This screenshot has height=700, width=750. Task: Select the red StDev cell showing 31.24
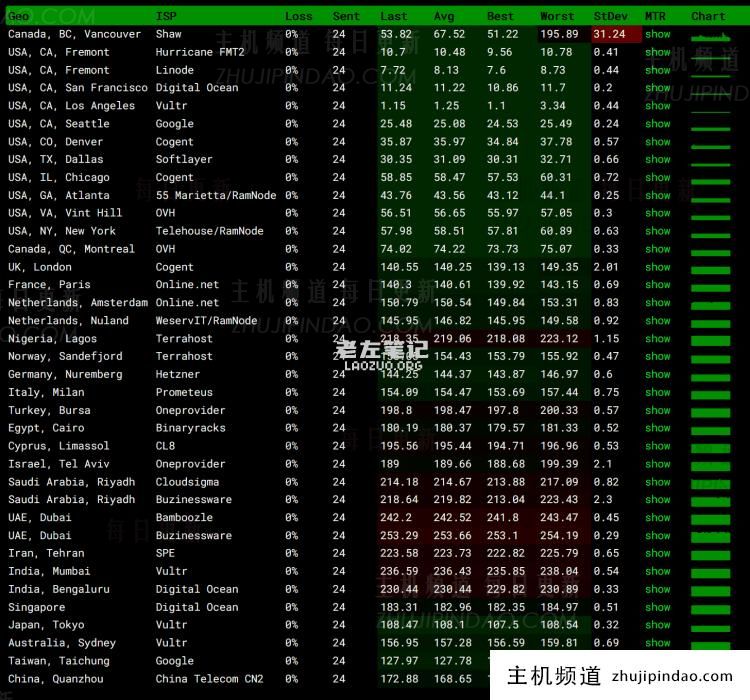tap(609, 34)
